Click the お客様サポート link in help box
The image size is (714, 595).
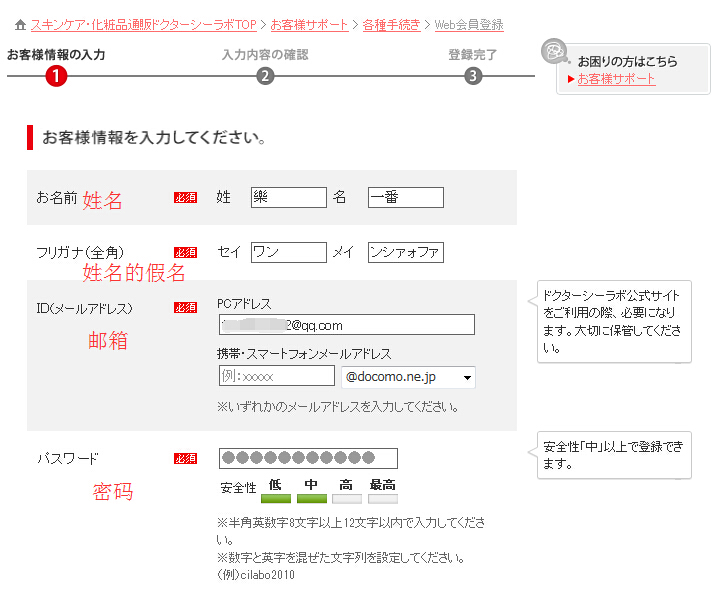click(616, 79)
